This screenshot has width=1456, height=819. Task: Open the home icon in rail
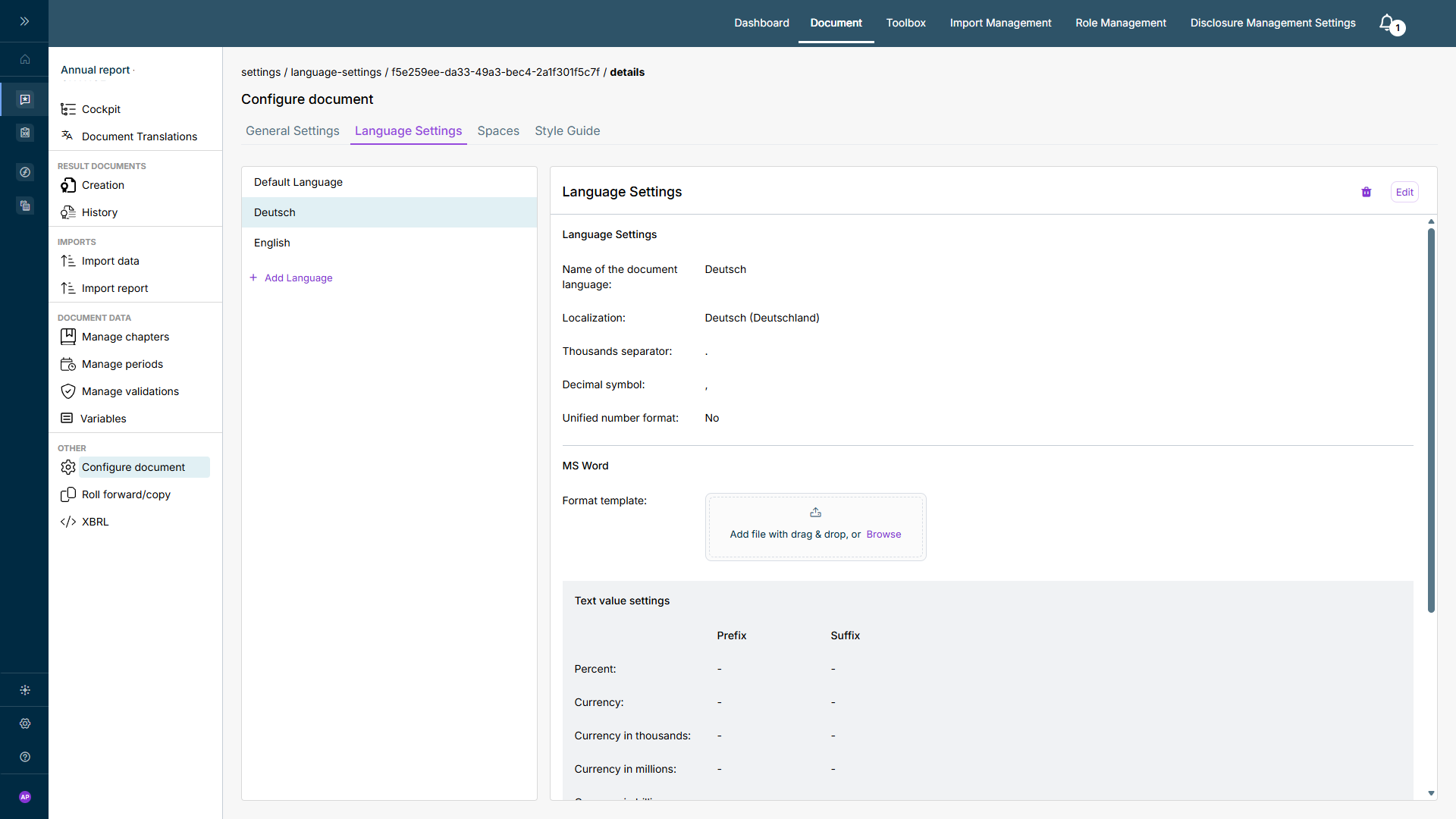click(25, 59)
